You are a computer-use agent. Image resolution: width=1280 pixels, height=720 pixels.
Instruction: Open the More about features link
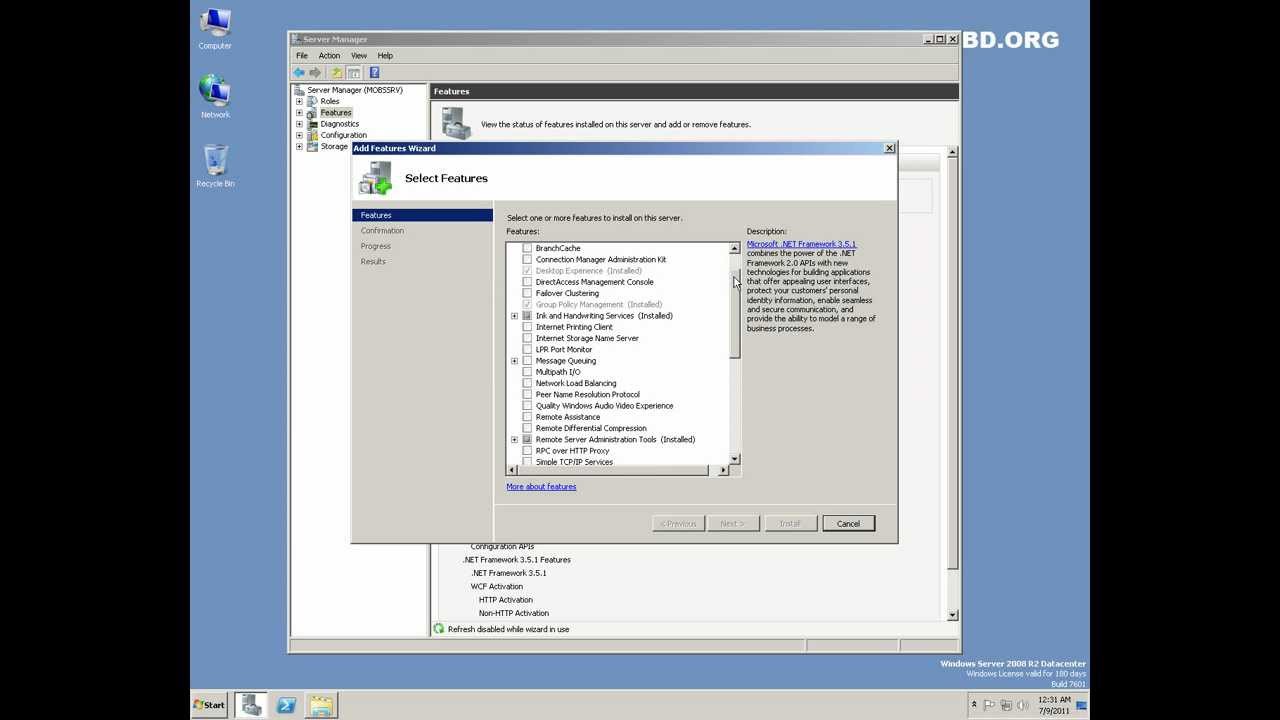pos(541,487)
